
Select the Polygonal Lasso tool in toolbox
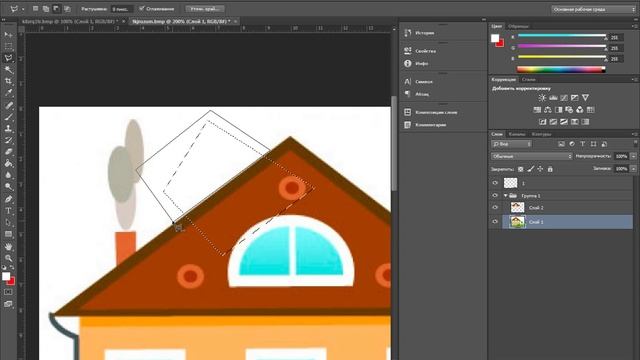click(8, 58)
